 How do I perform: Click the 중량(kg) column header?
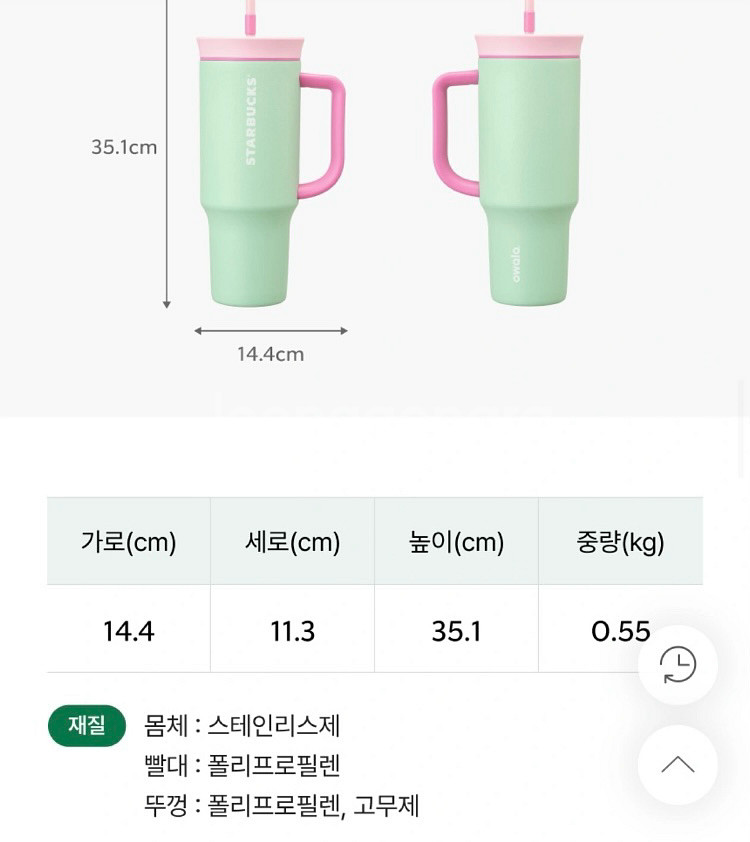pos(620,542)
